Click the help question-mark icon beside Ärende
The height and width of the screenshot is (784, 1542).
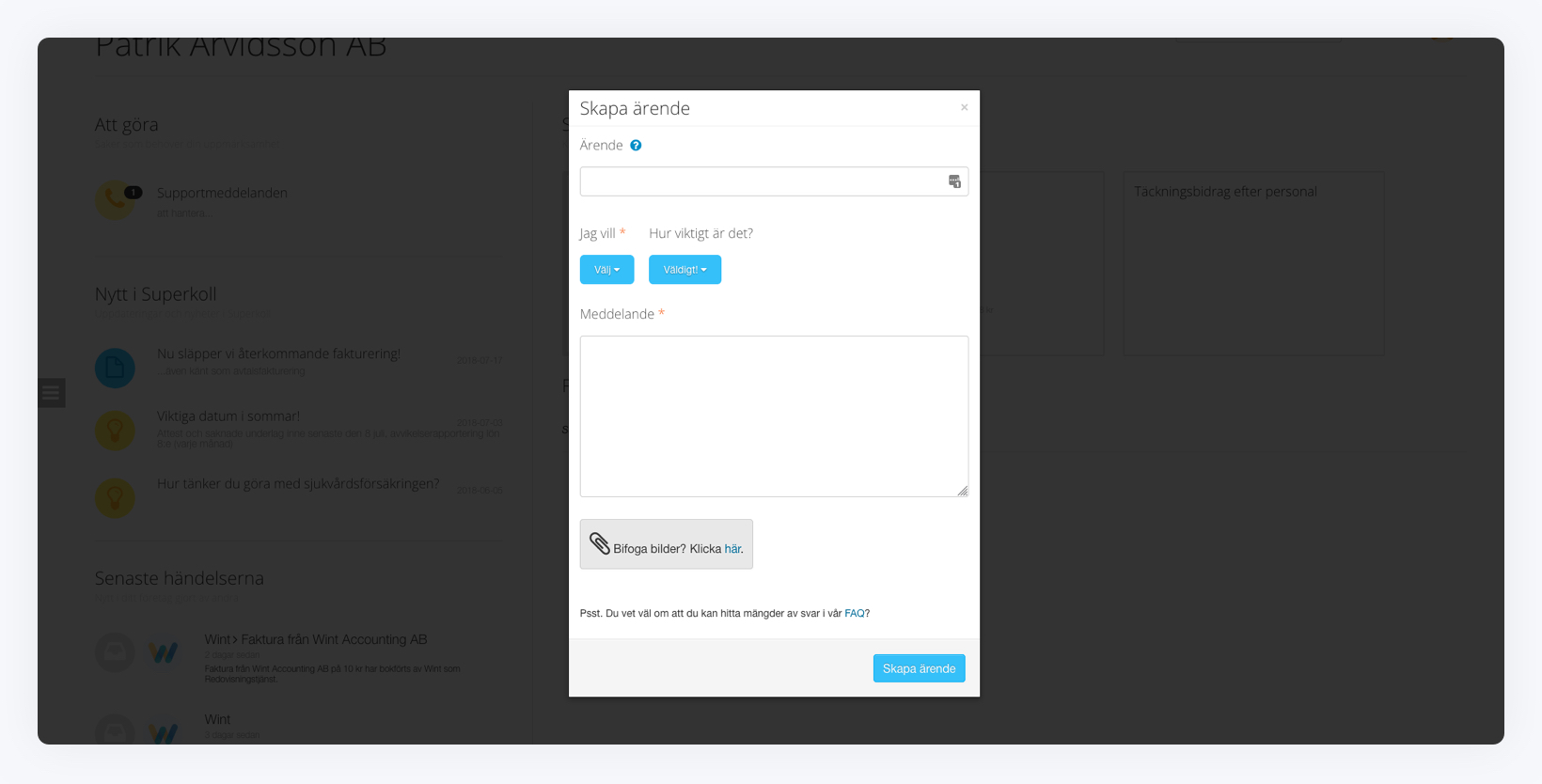(x=636, y=146)
